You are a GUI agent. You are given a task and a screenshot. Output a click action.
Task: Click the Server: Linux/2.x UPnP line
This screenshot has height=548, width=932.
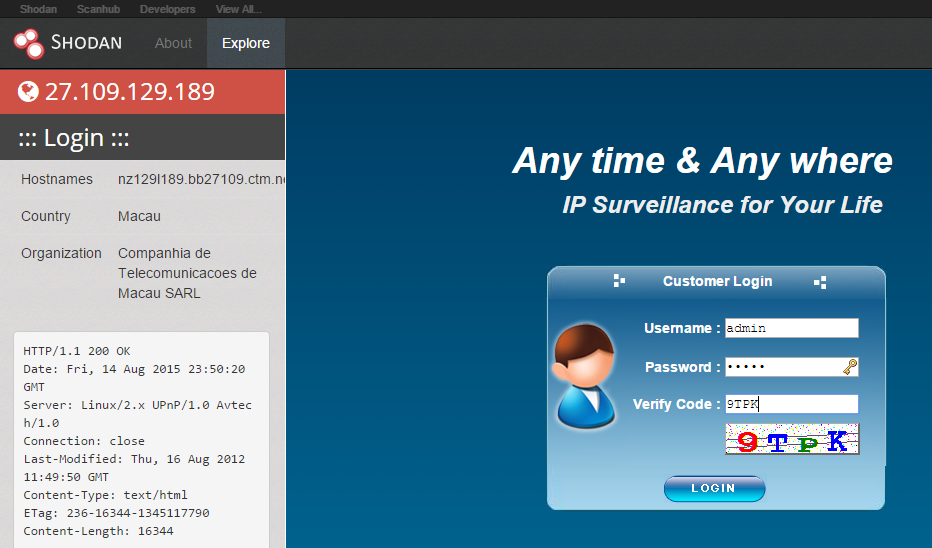137,414
